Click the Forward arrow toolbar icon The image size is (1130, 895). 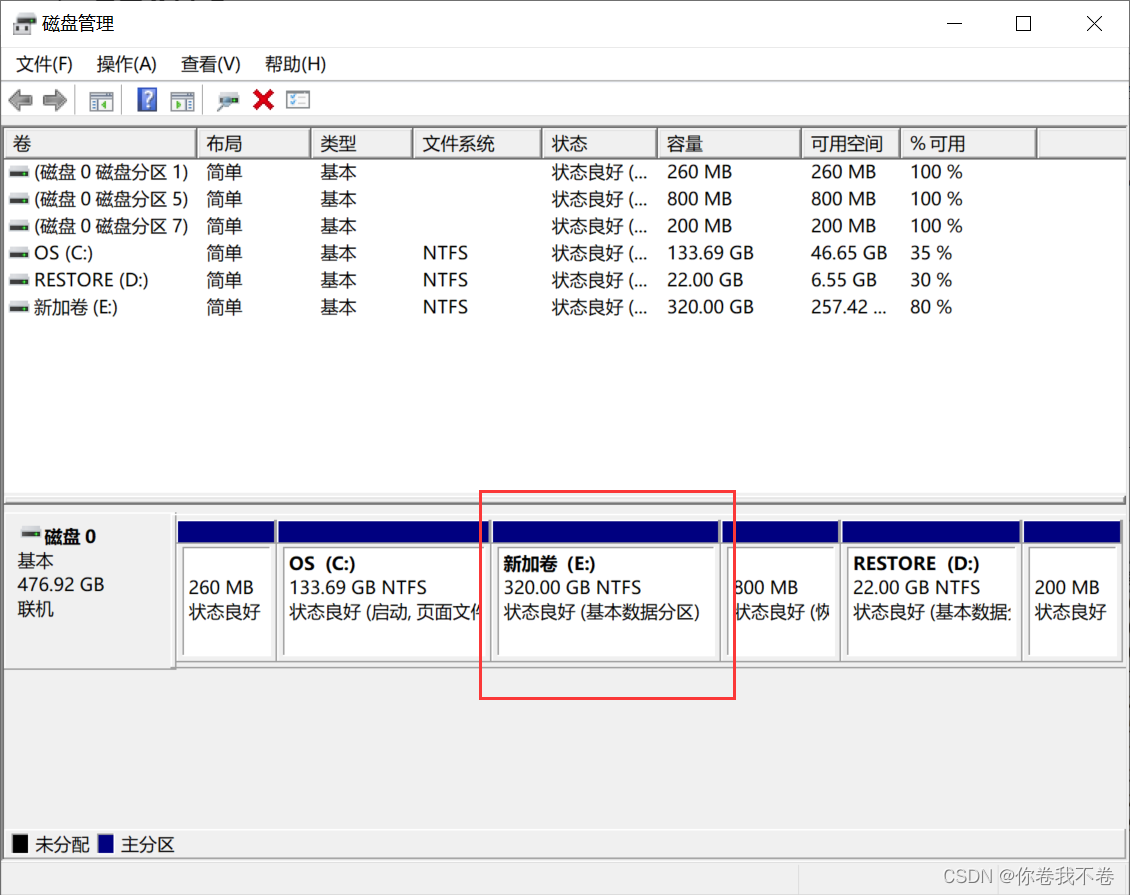(55, 100)
